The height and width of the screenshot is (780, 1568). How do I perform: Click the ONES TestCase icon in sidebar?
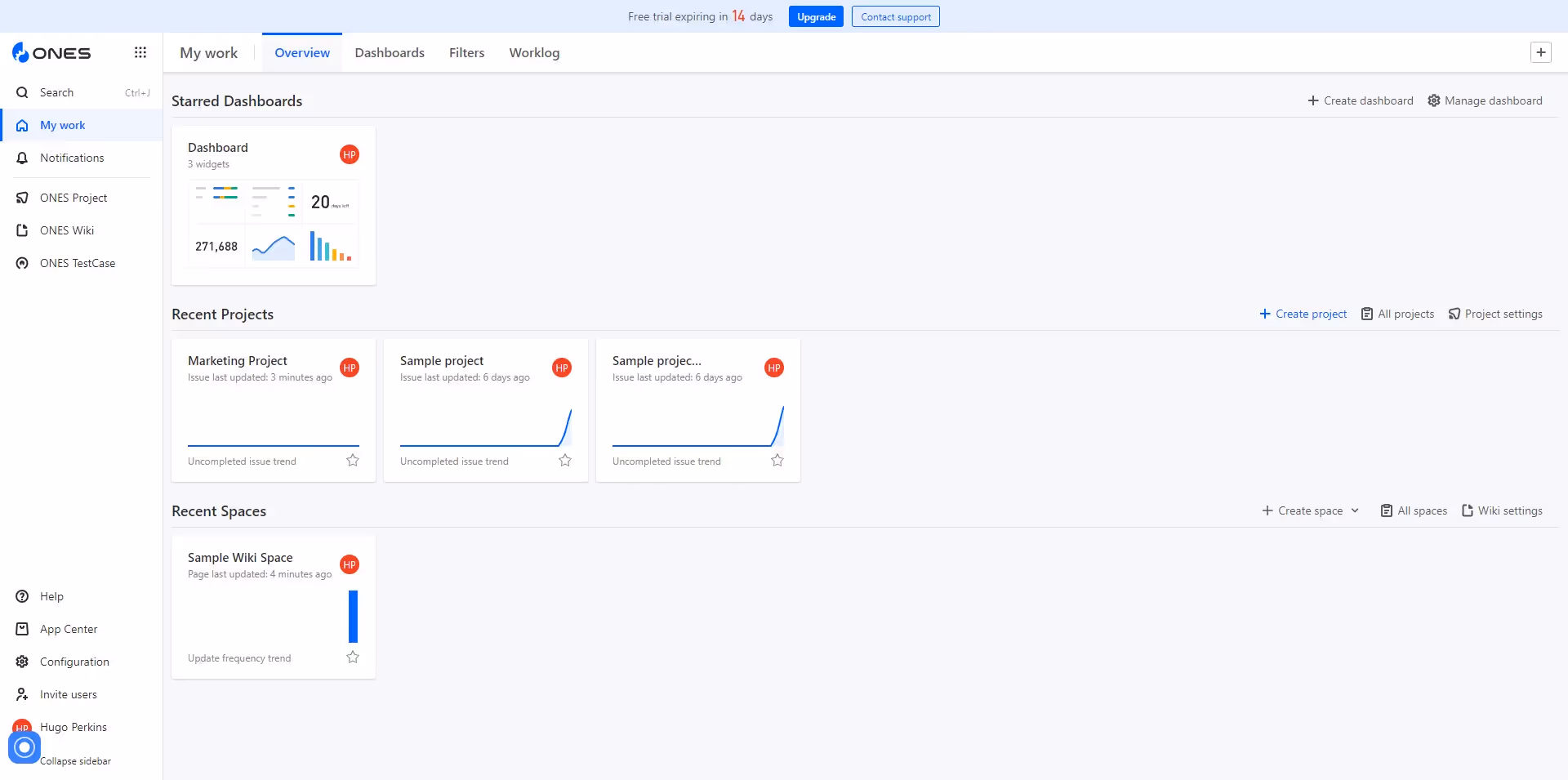[x=22, y=263]
